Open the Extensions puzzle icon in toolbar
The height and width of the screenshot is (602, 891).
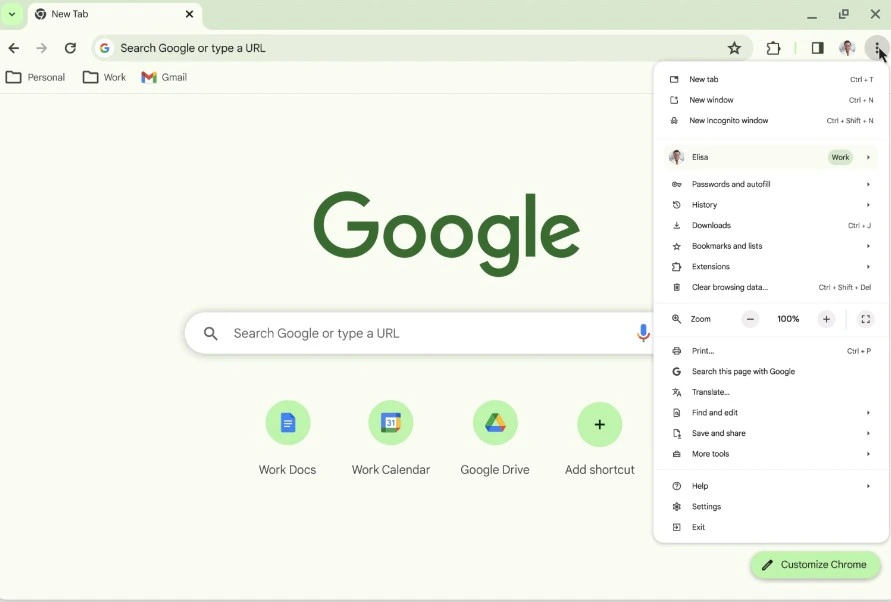[773, 48]
